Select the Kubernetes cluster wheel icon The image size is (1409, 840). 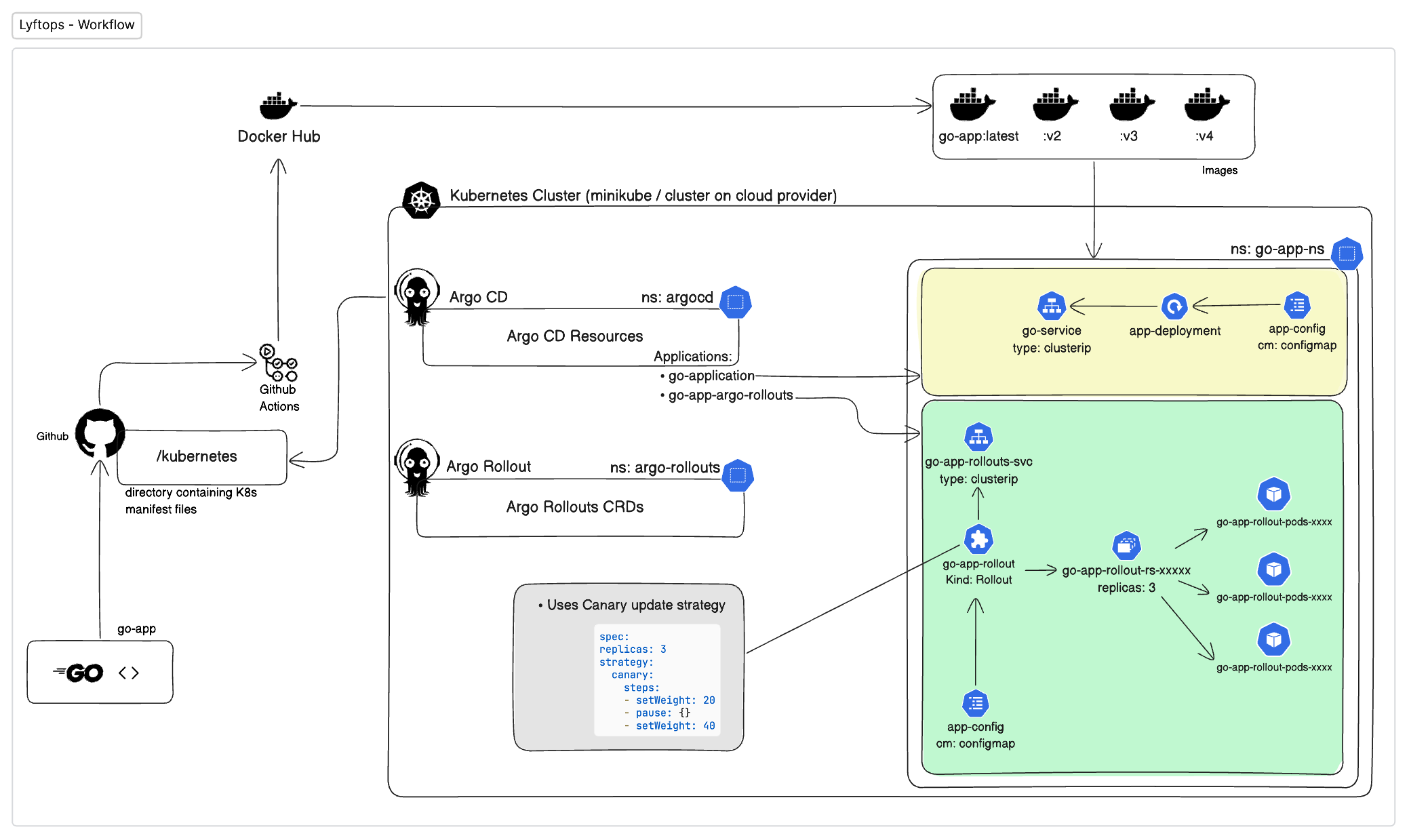[x=421, y=200]
